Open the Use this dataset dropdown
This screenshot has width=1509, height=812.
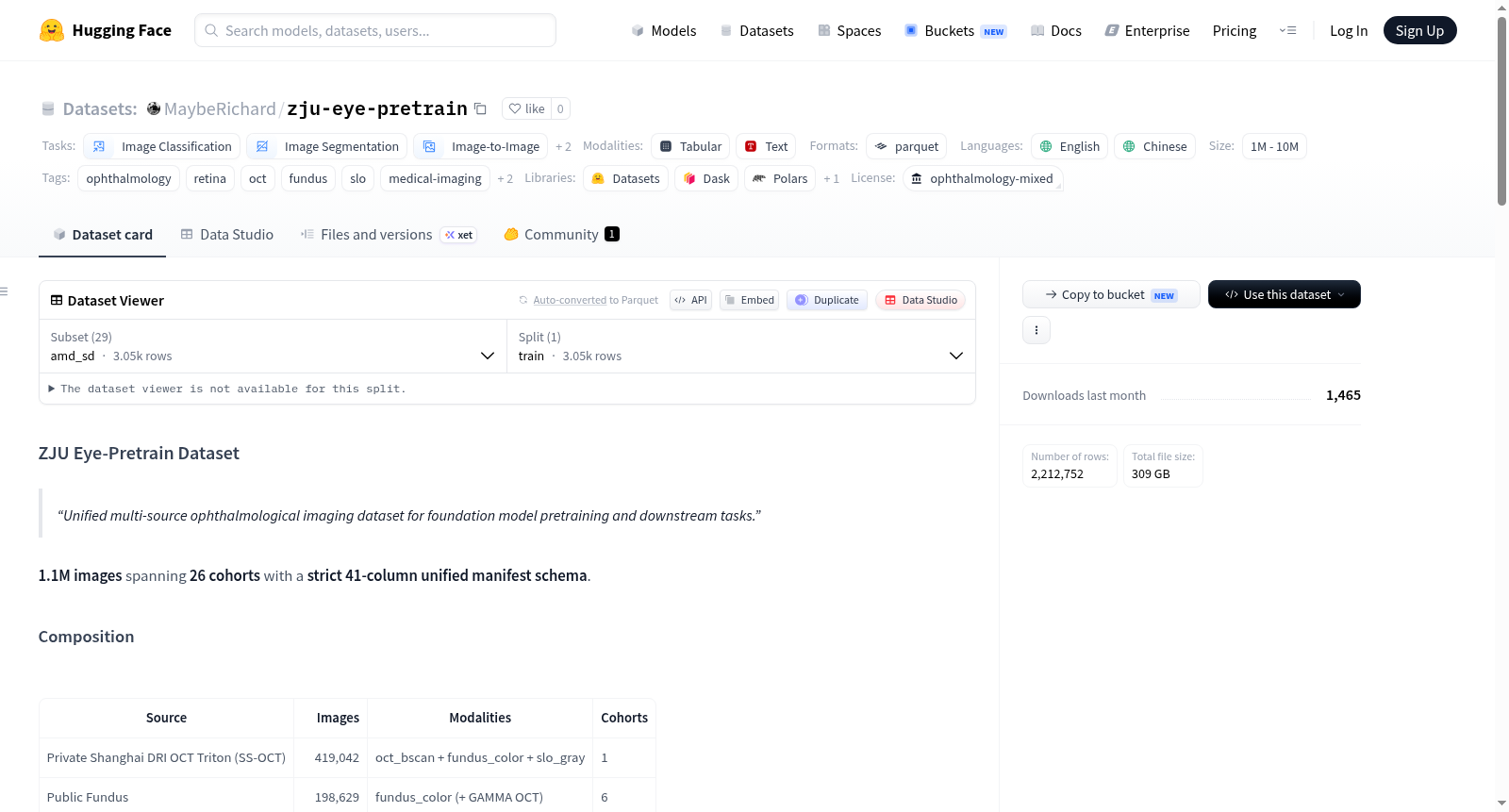tap(1284, 294)
